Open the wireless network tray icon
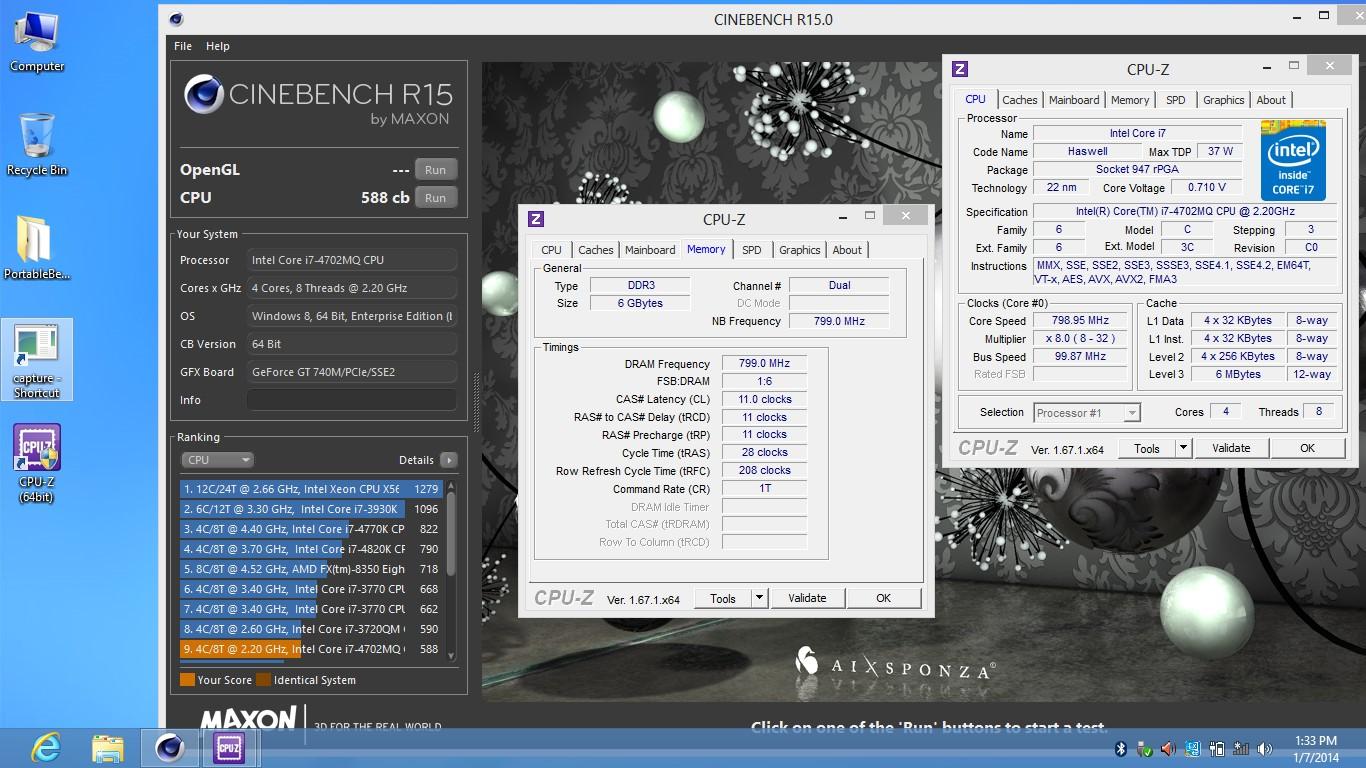 point(1241,749)
